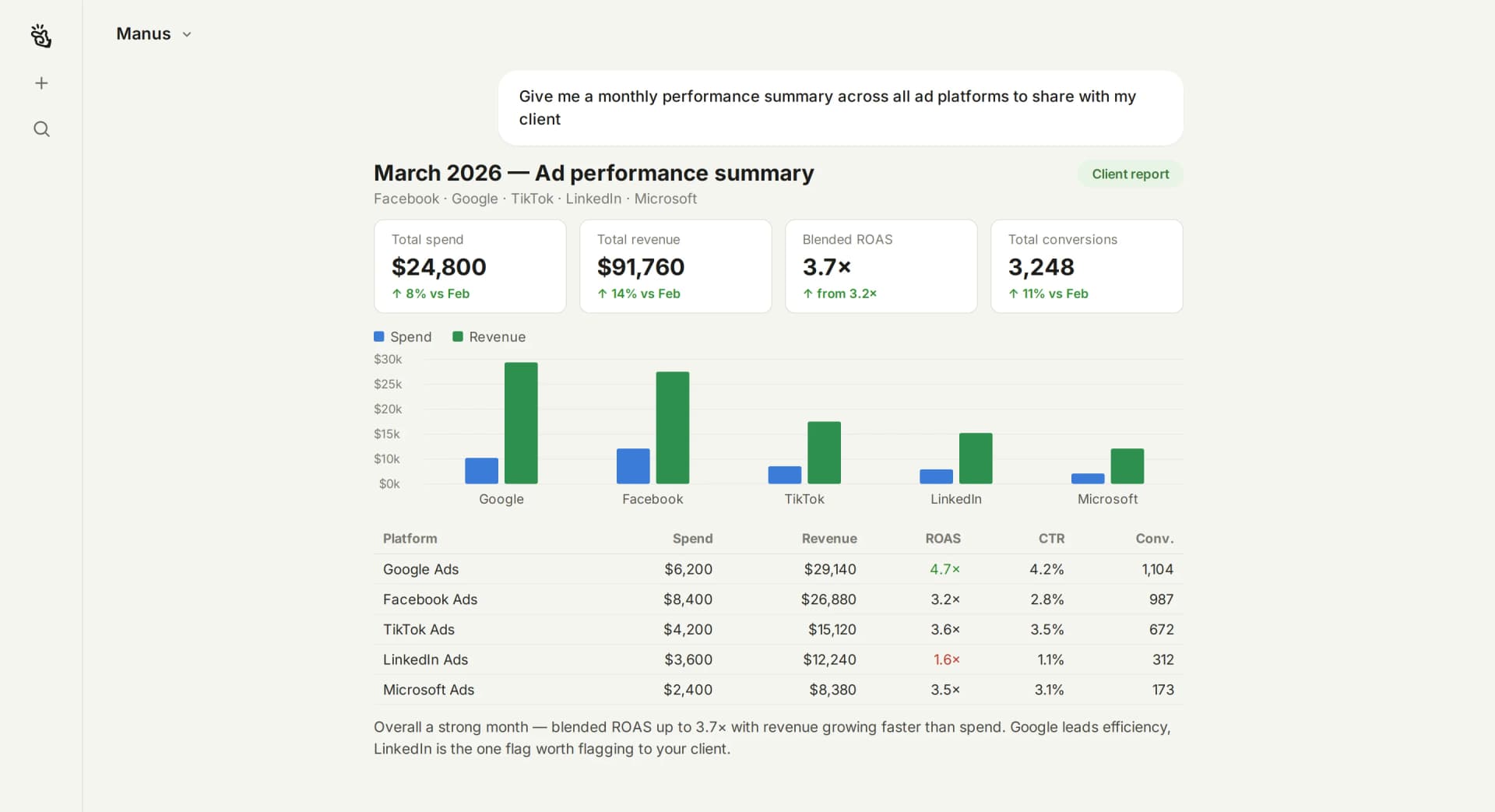
Task: Click the CTR column header
Action: [x=1051, y=538]
